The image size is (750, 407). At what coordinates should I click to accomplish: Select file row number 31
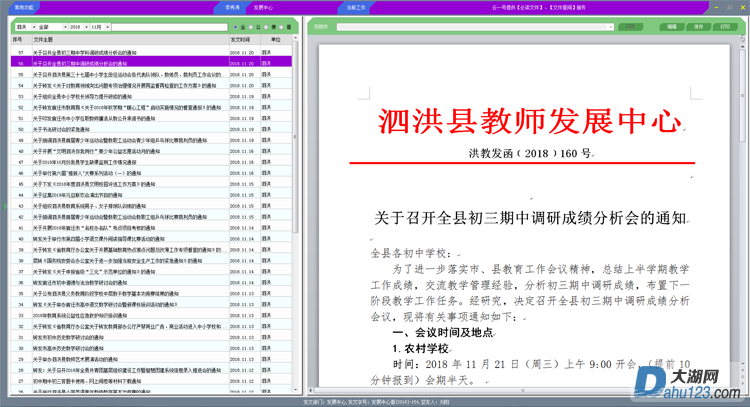point(151,337)
